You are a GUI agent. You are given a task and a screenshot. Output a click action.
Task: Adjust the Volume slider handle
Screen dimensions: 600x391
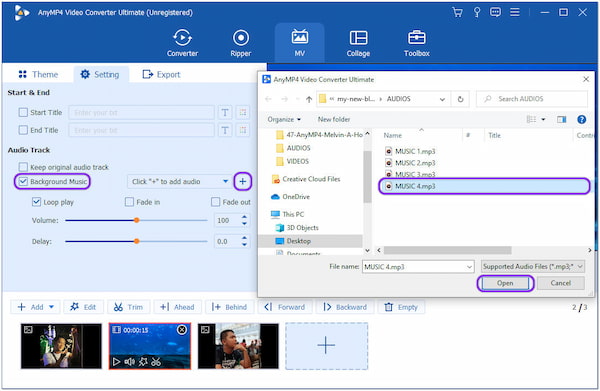coord(136,220)
